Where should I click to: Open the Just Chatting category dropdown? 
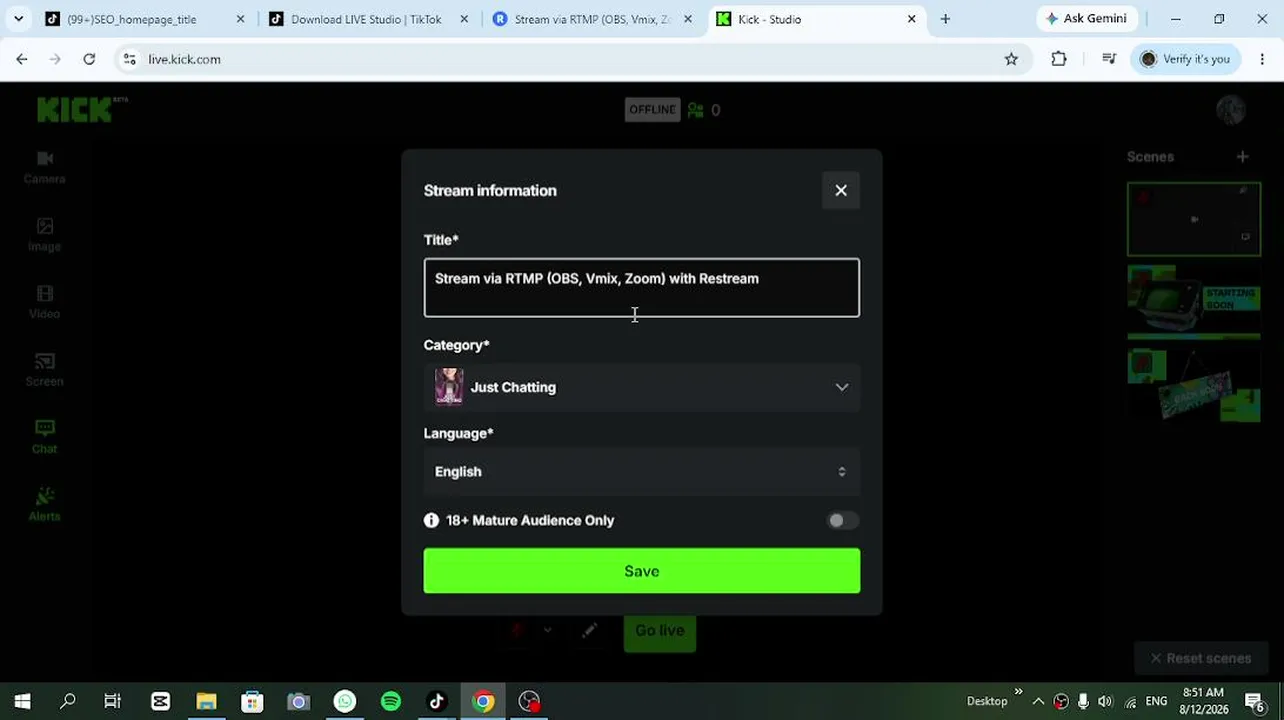click(x=641, y=387)
